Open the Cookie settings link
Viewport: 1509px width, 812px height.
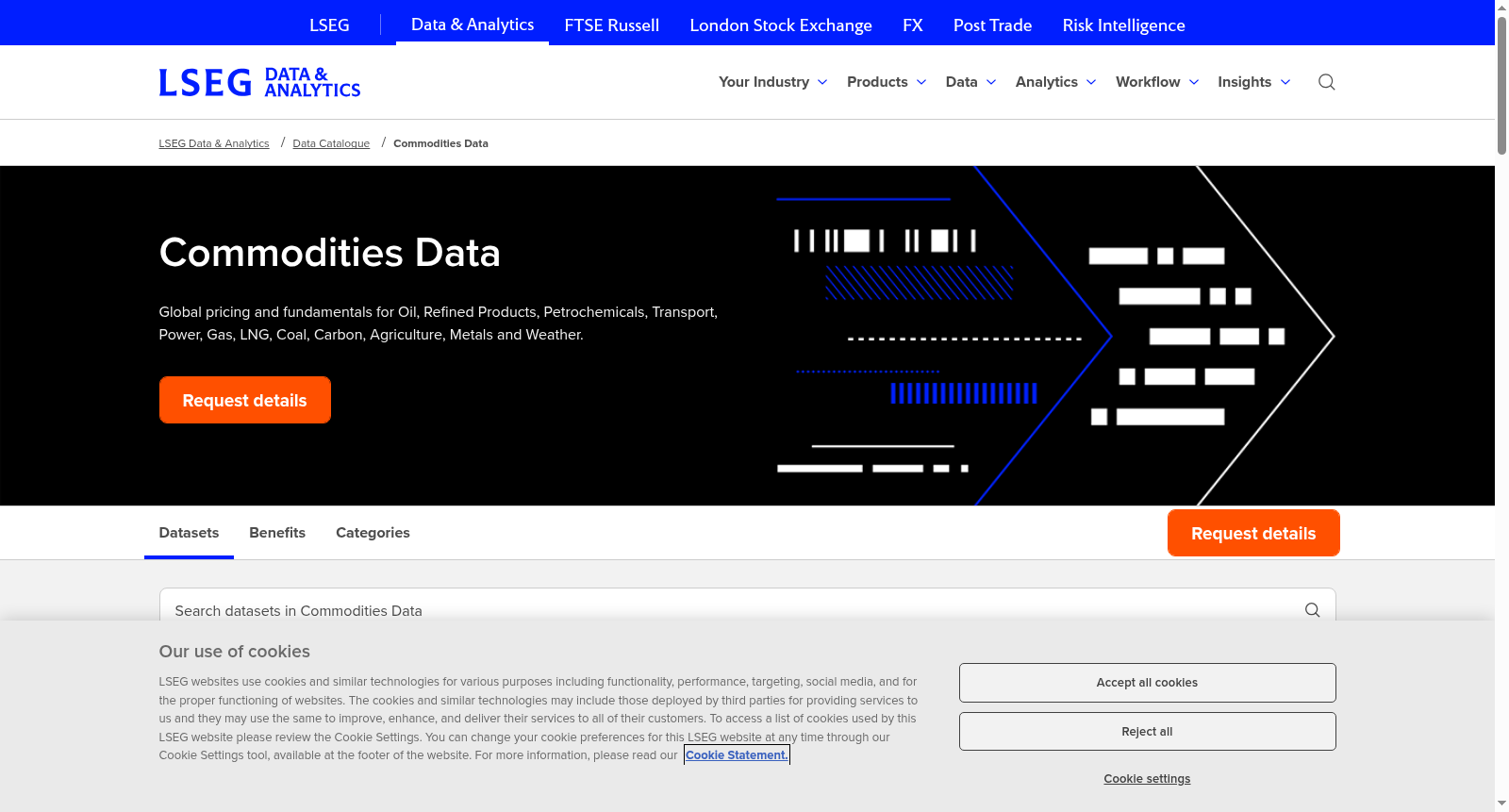point(1147,779)
